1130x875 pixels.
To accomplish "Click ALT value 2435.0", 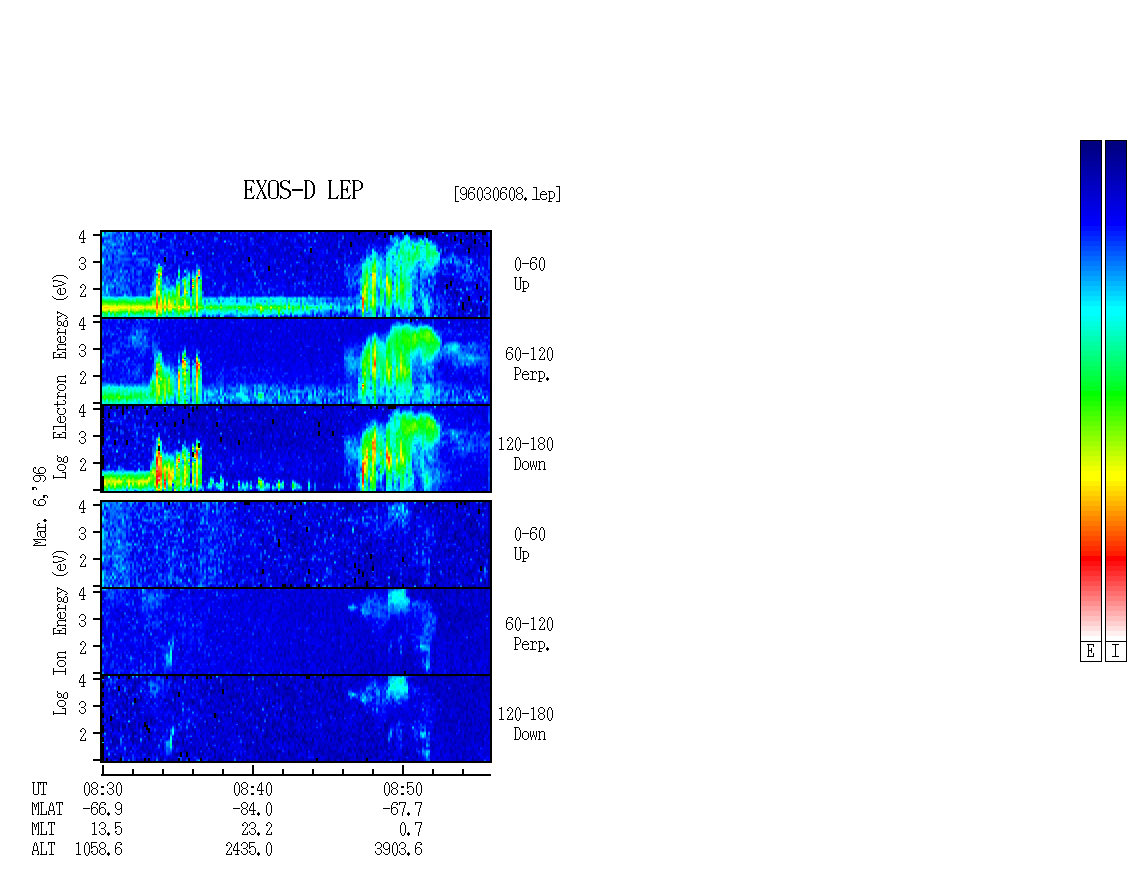I will [249, 850].
